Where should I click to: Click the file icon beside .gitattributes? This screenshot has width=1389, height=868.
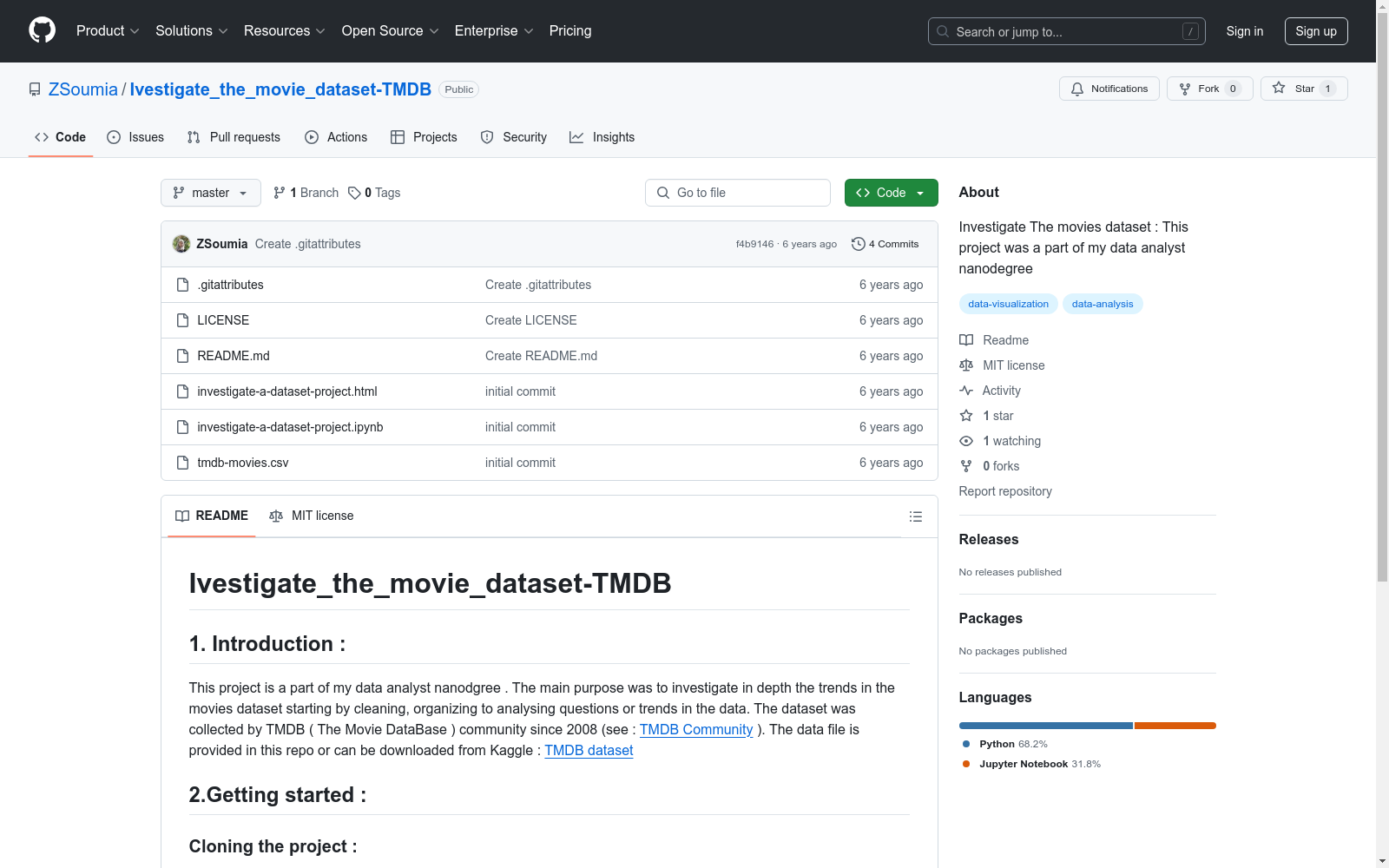(182, 285)
